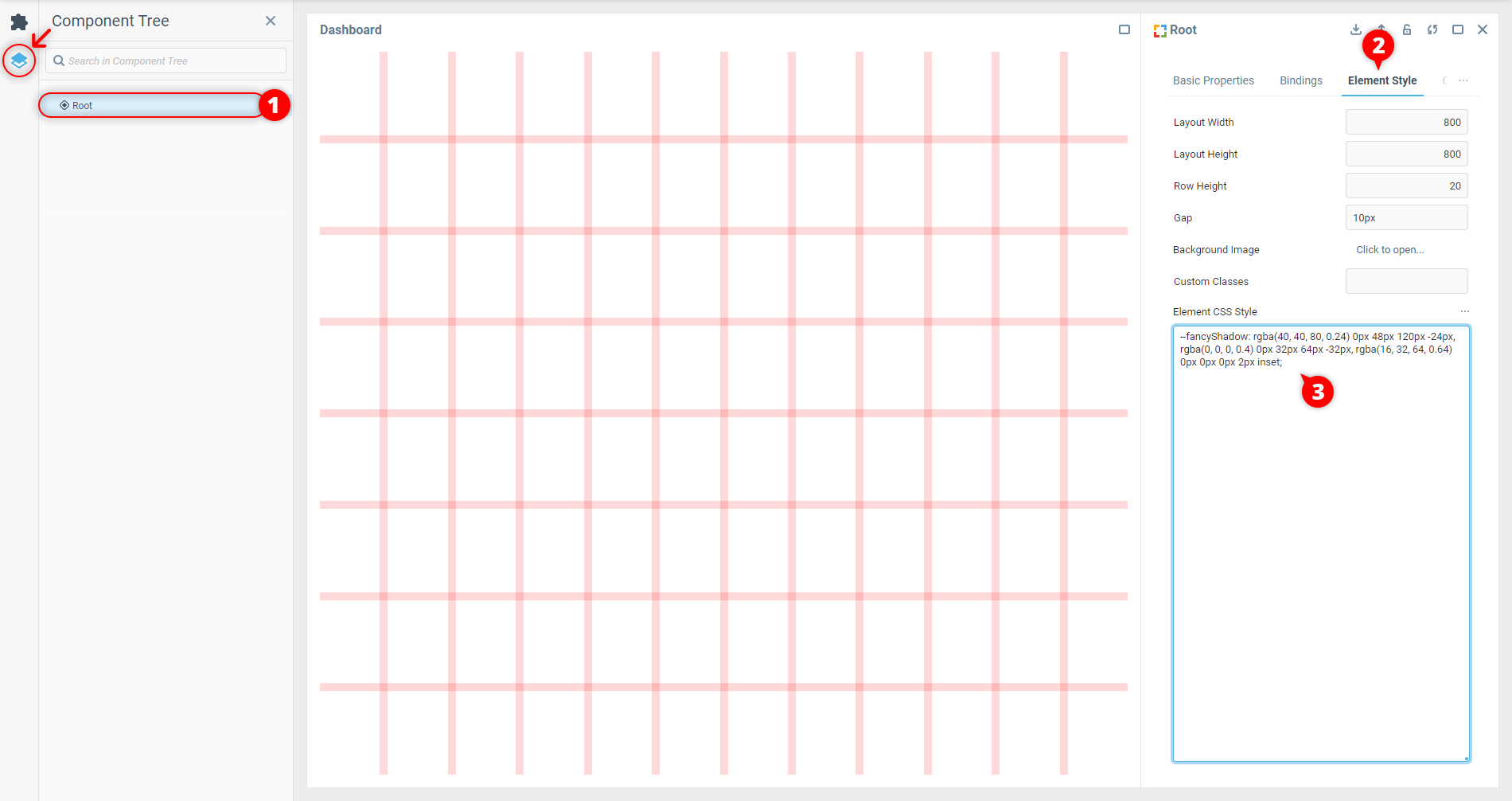Click the Component Tree layers icon
The width and height of the screenshot is (1512, 801).
[x=19, y=61]
